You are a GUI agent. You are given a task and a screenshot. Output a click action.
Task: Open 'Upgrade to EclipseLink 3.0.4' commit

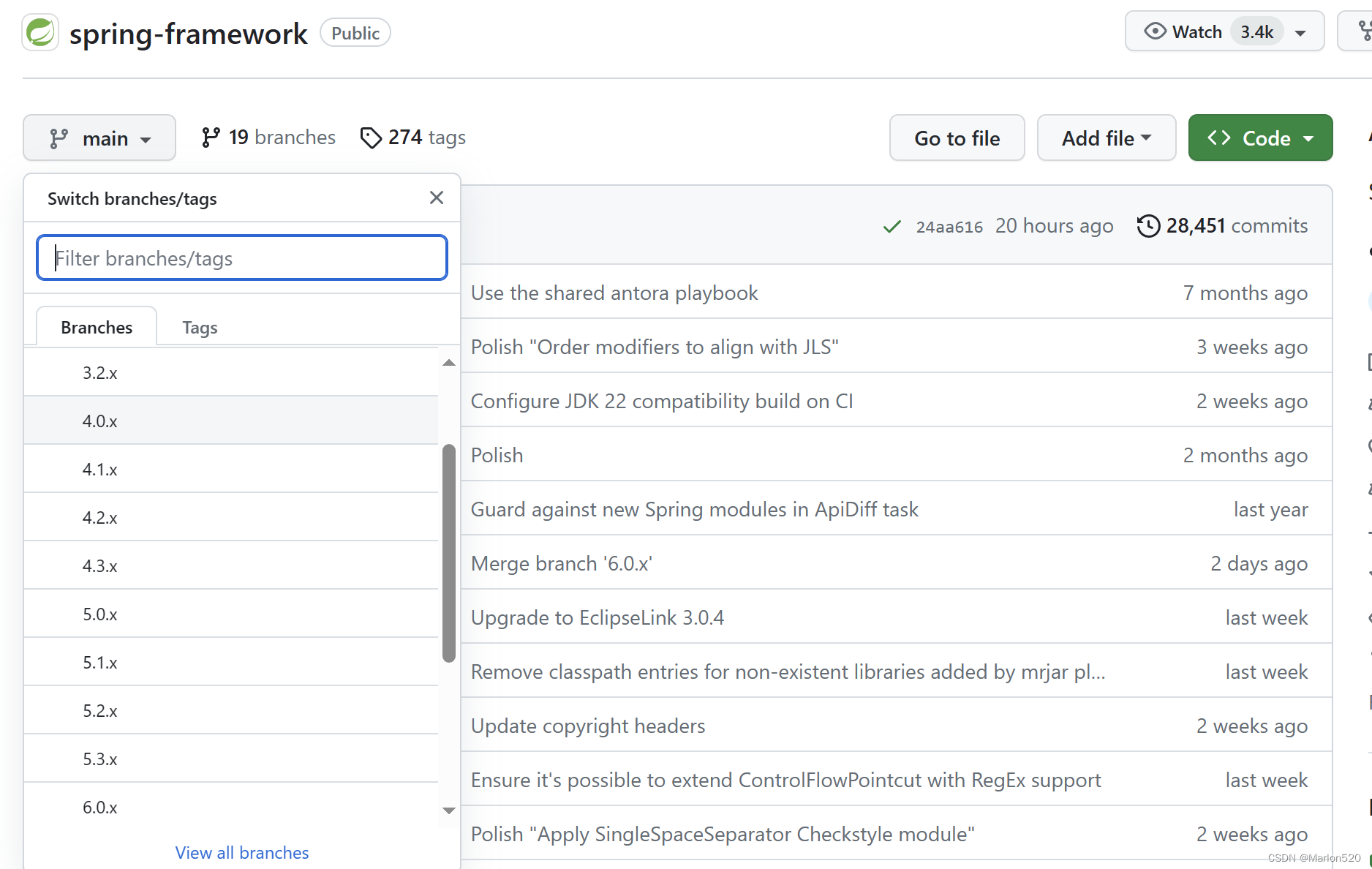click(x=597, y=617)
